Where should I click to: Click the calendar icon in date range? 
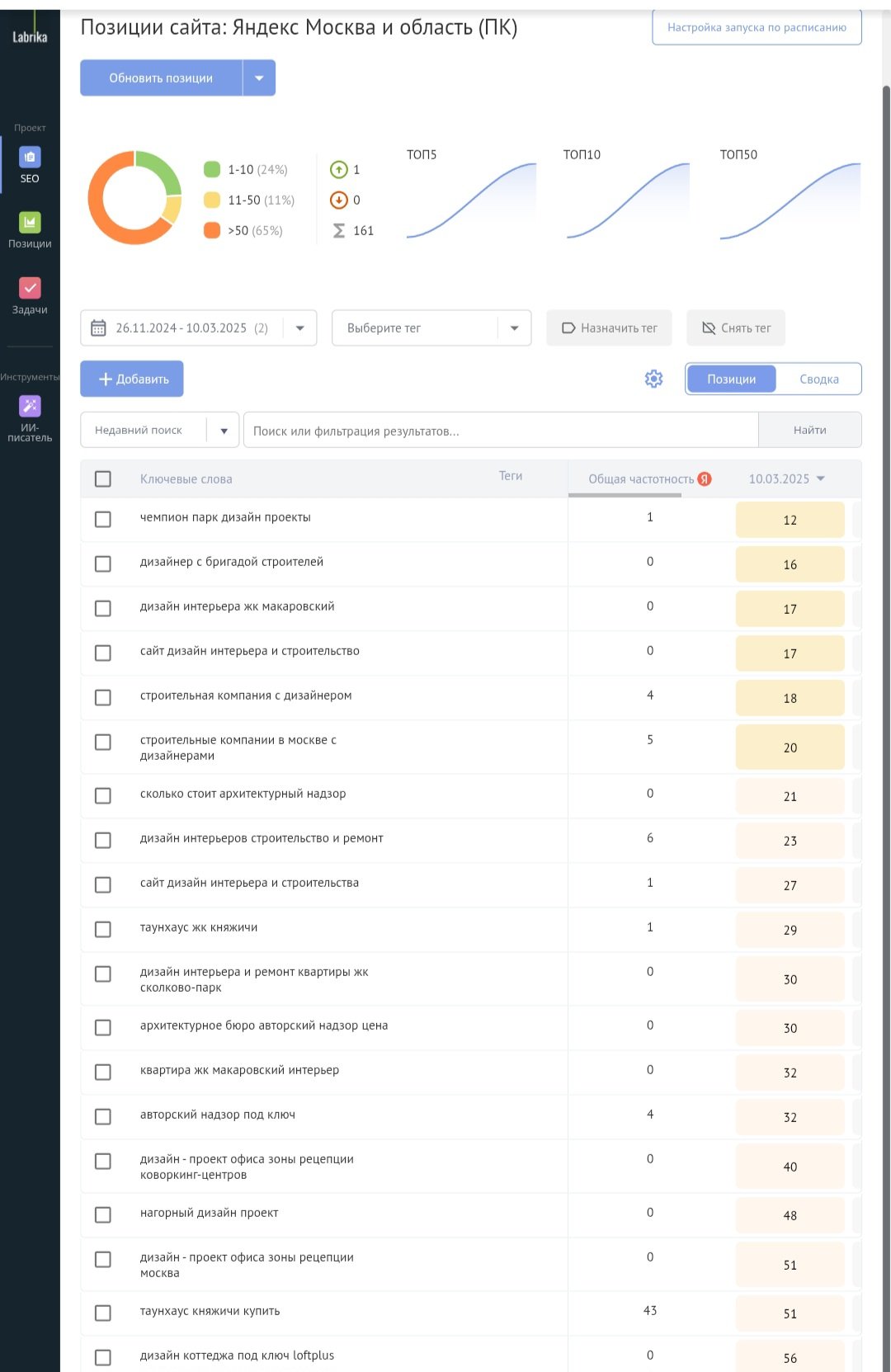click(x=98, y=328)
